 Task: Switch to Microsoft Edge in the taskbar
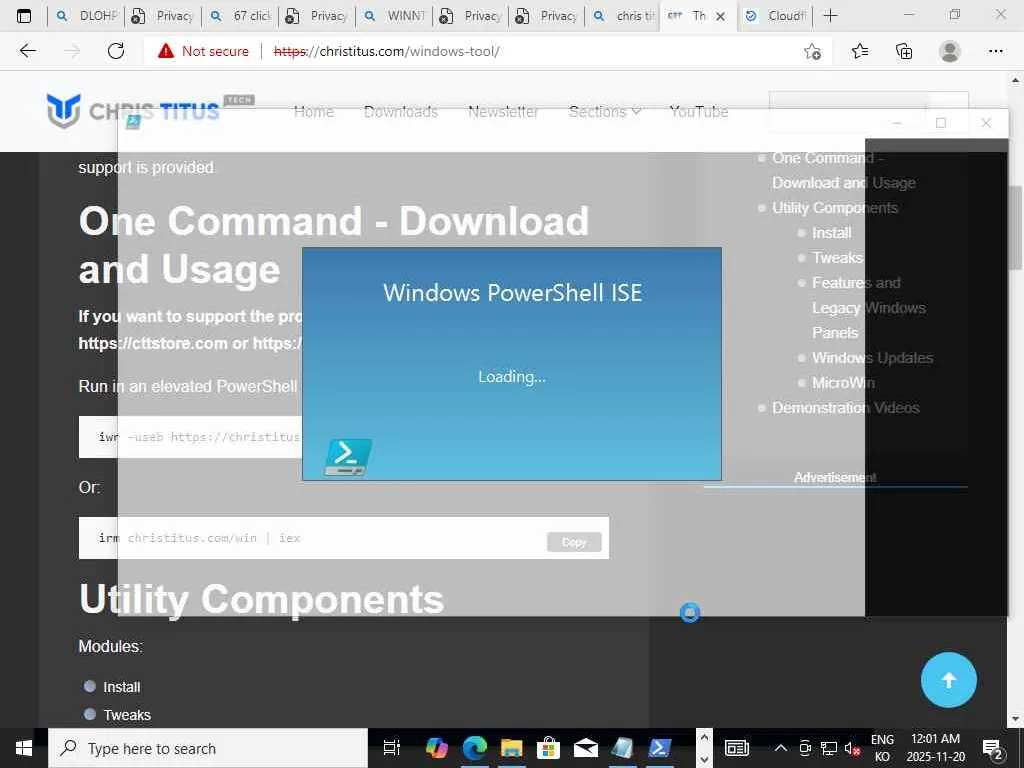pyautogui.click(x=475, y=748)
